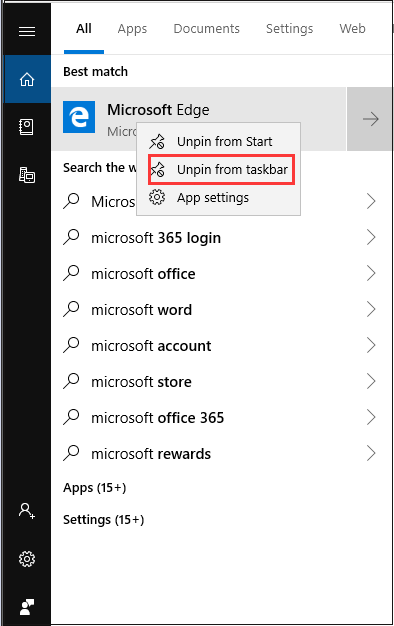The width and height of the screenshot is (394, 626).
Task: Click search magnifier beside microsoft rewards
Action: coord(71,454)
